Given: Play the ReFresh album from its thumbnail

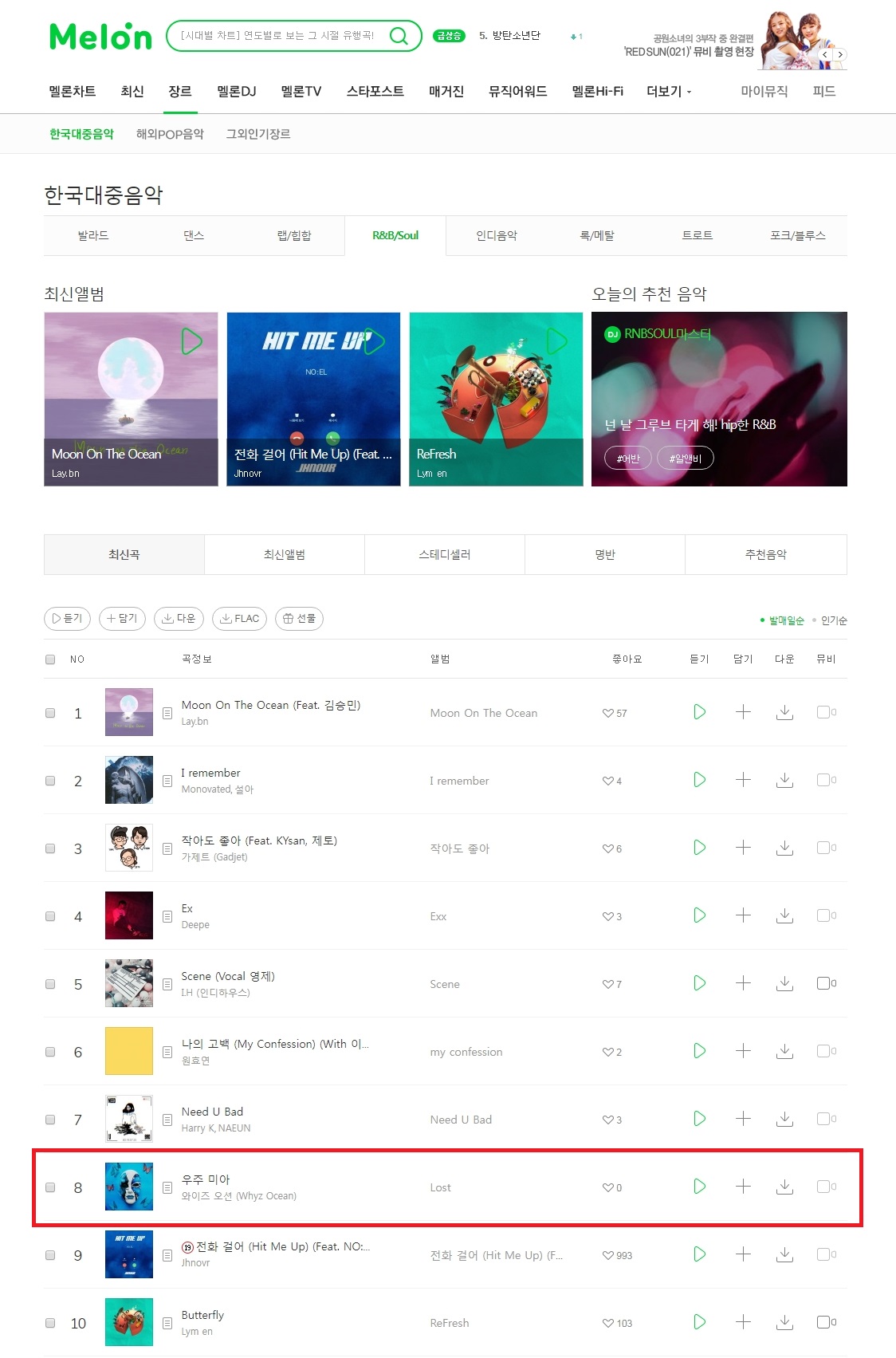Looking at the screenshot, I should [556, 342].
